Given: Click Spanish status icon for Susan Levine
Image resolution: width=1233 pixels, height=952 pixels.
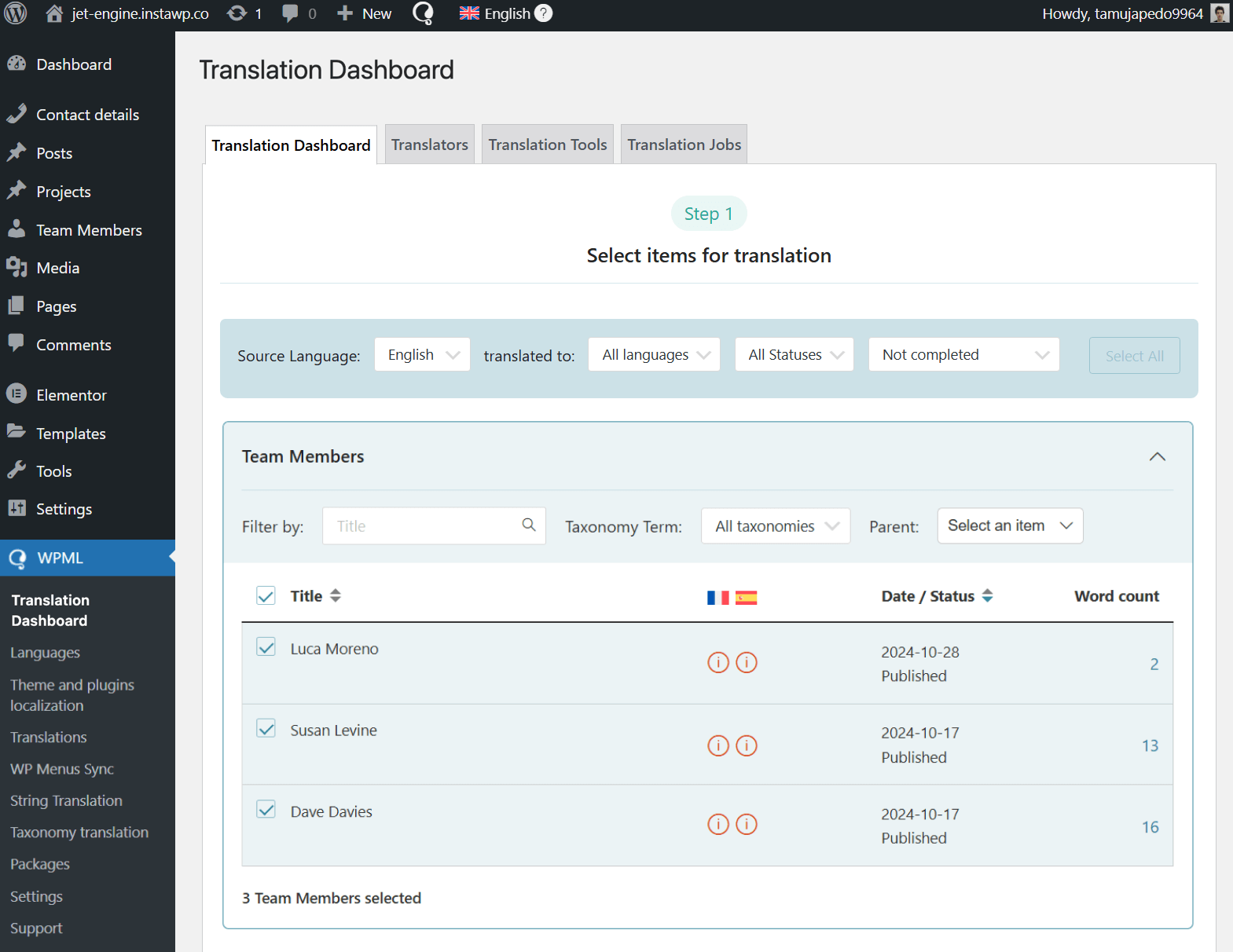Looking at the screenshot, I should tap(747, 745).
